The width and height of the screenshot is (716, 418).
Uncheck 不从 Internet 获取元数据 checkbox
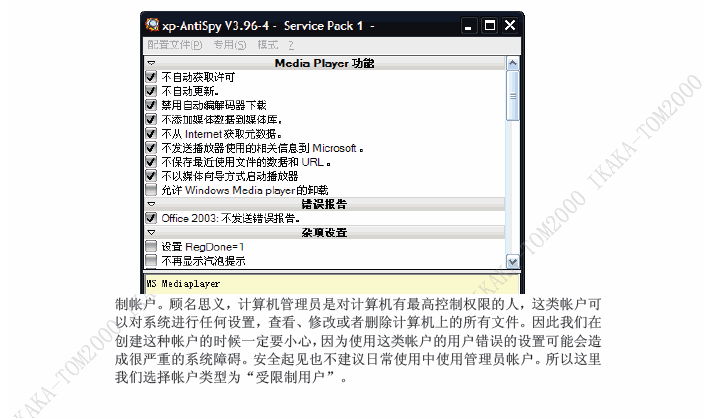pyautogui.click(x=151, y=133)
